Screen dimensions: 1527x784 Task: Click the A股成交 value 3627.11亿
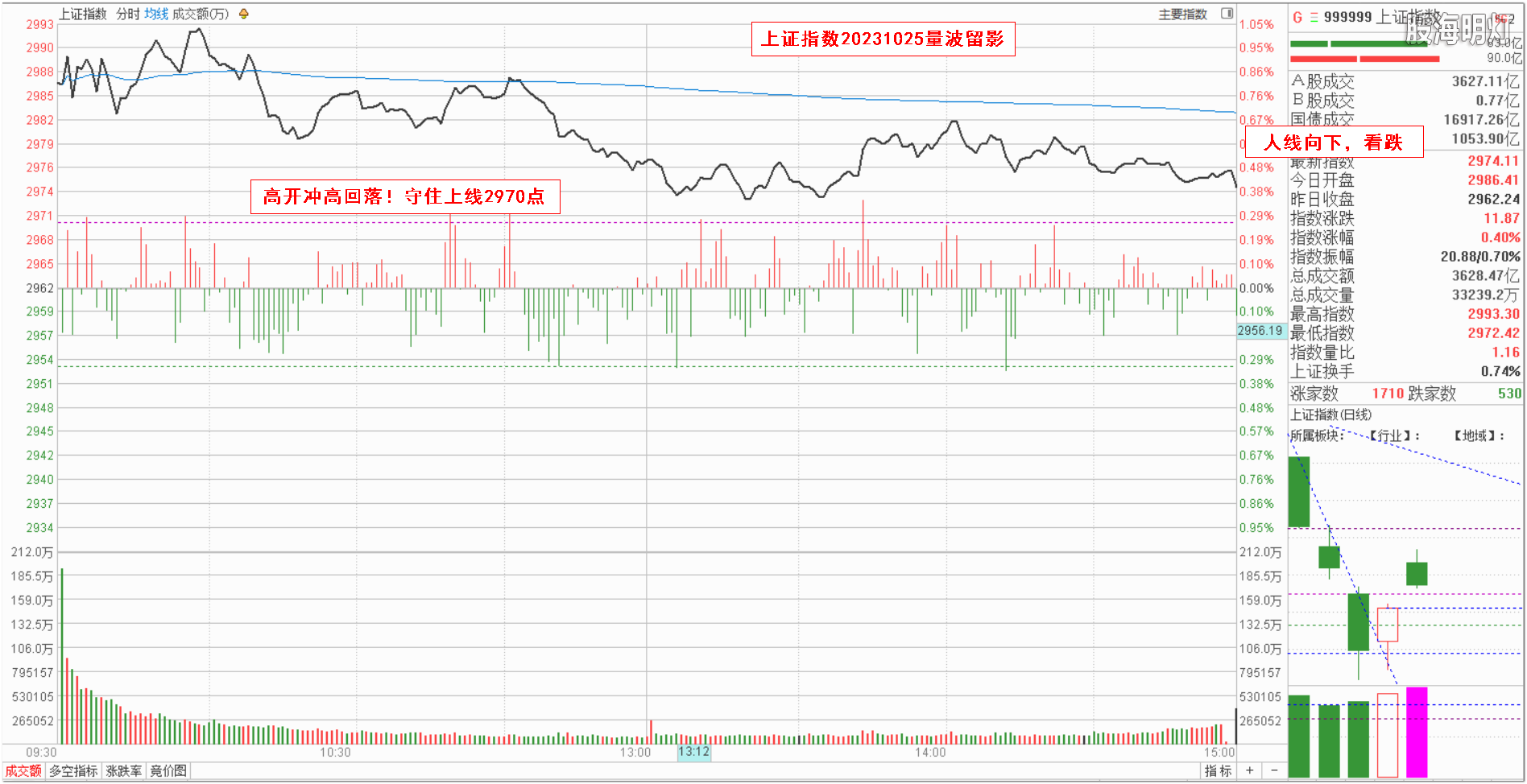(x=1485, y=81)
